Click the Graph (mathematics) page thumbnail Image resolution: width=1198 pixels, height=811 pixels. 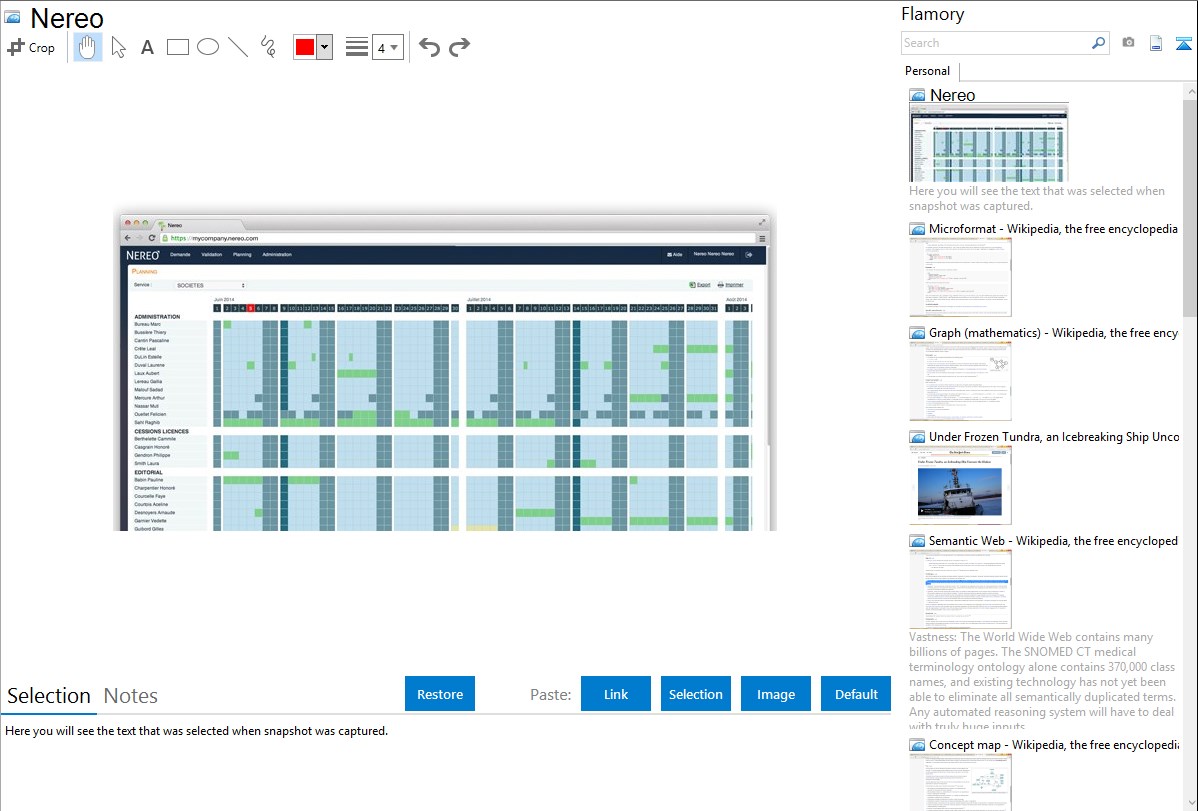tap(960, 381)
